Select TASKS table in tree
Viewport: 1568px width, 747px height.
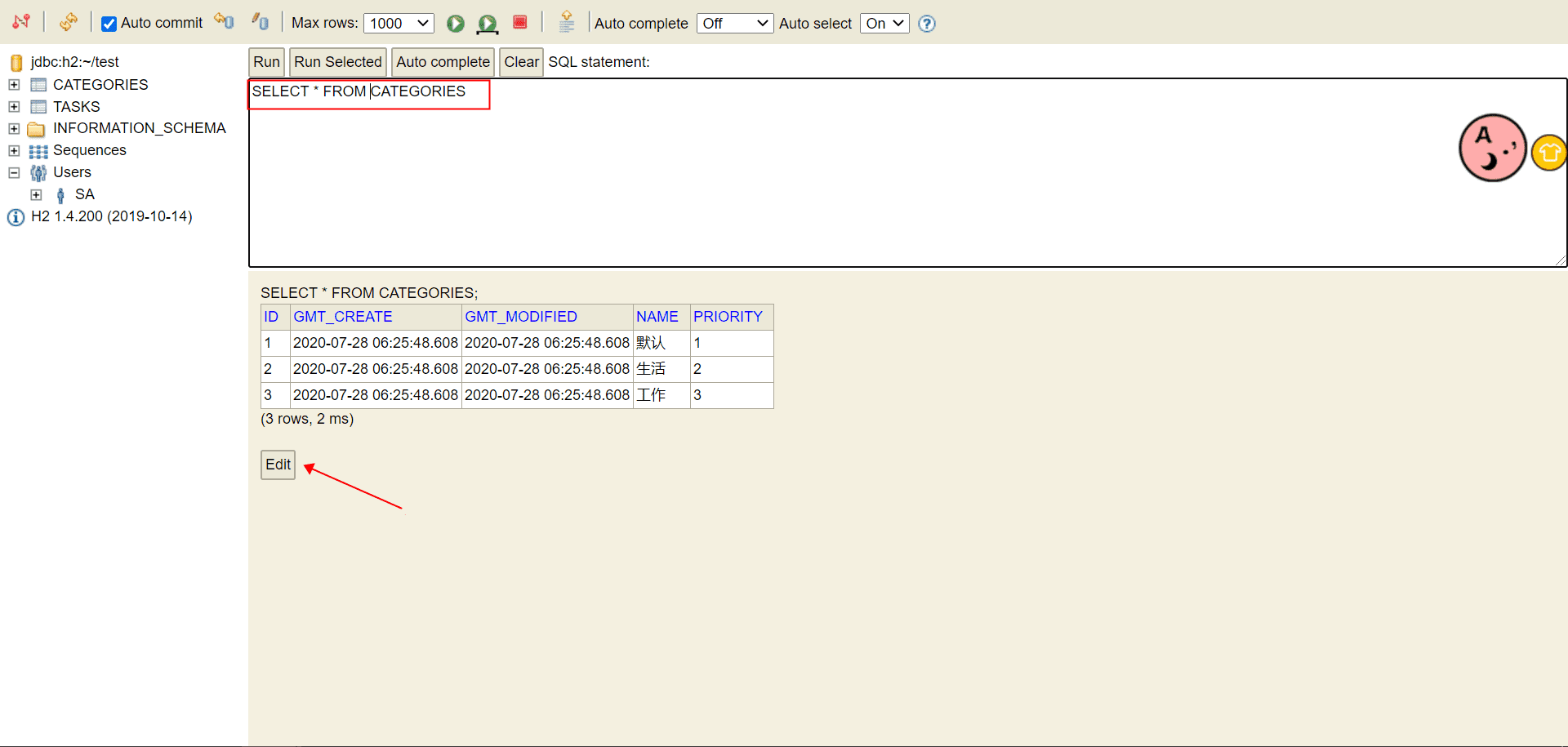(x=77, y=107)
